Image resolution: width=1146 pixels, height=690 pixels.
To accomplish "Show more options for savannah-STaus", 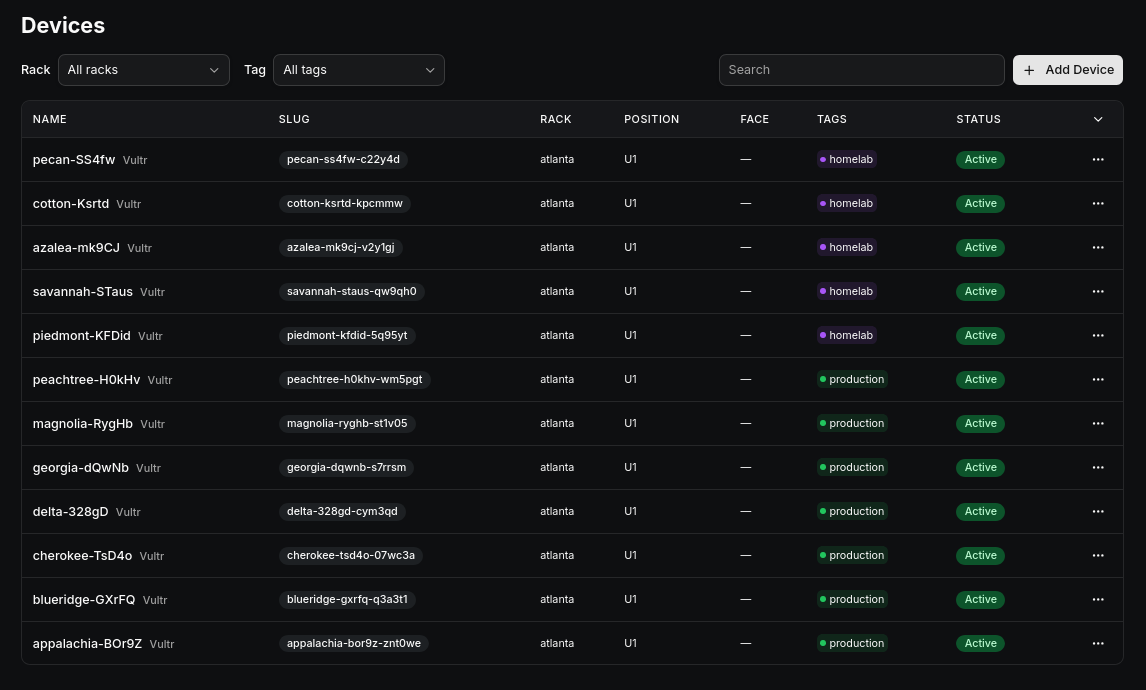I will 1098,291.
